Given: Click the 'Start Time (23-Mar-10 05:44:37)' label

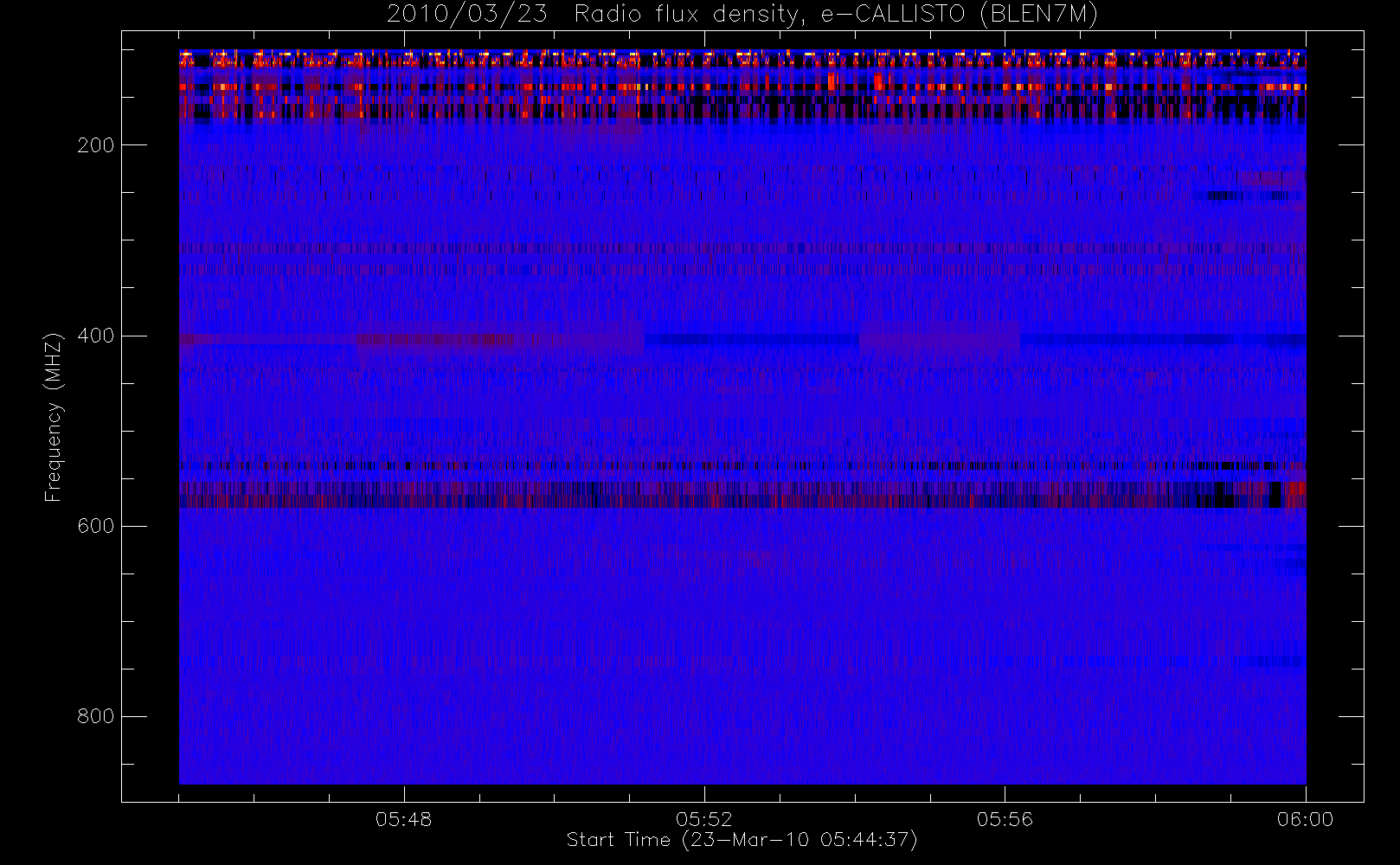Looking at the screenshot, I should pyautogui.click(x=742, y=840).
